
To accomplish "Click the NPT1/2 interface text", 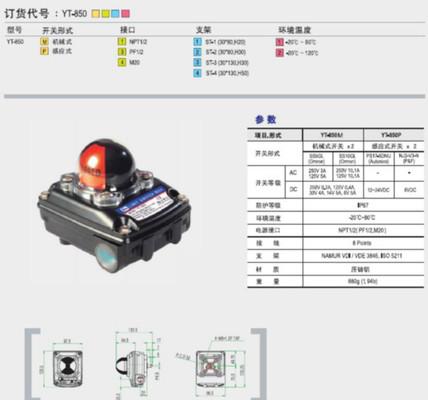I will coord(138,42).
